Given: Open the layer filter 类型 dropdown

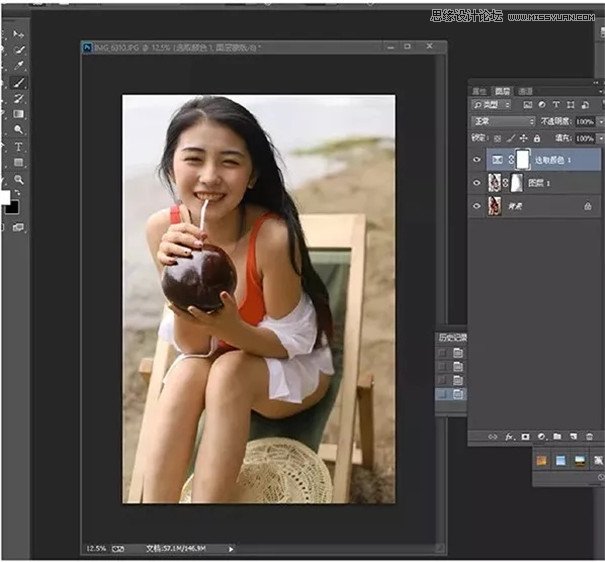Looking at the screenshot, I should tap(491, 105).
